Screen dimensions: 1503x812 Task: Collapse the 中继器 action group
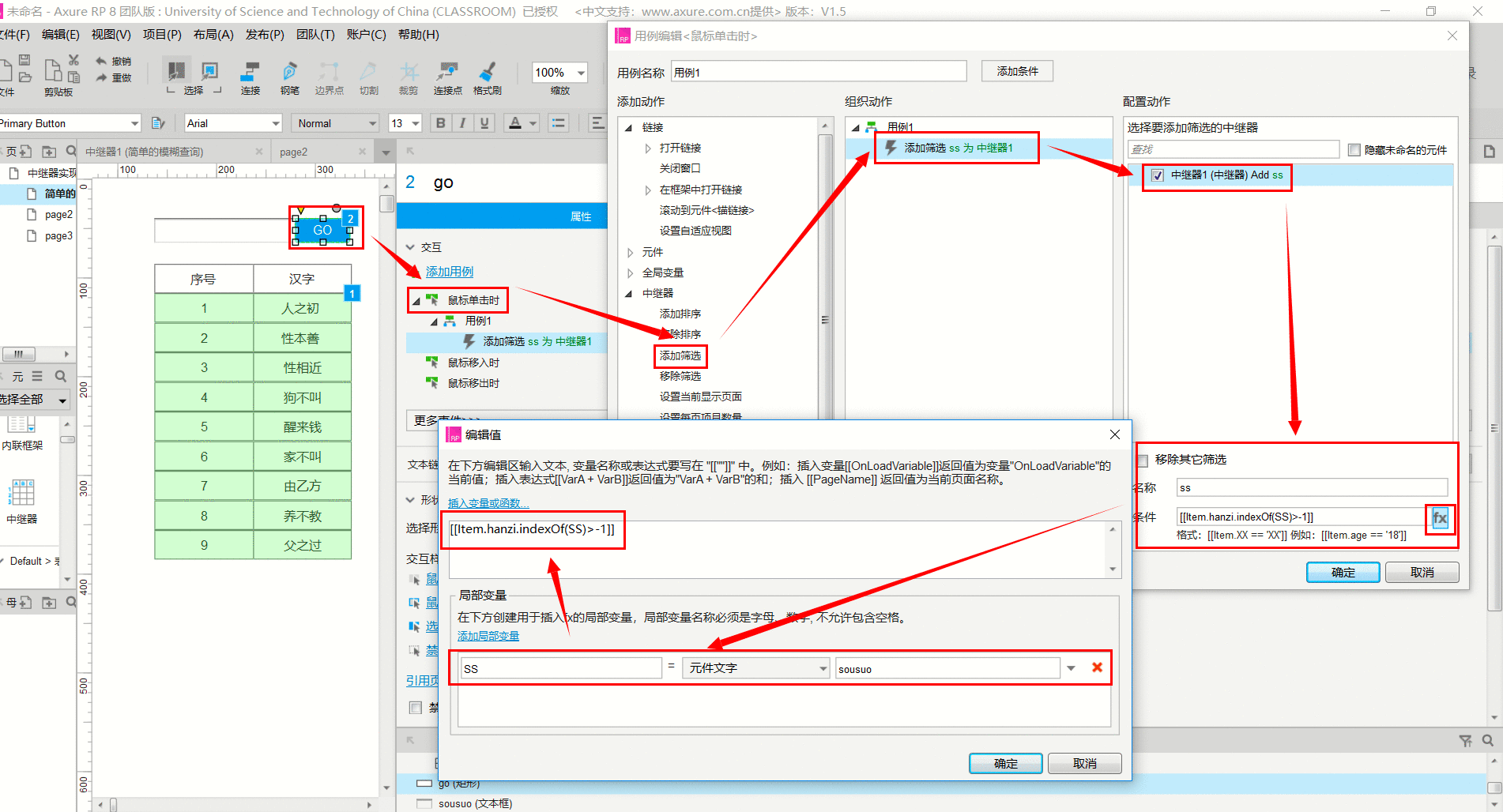629,293
